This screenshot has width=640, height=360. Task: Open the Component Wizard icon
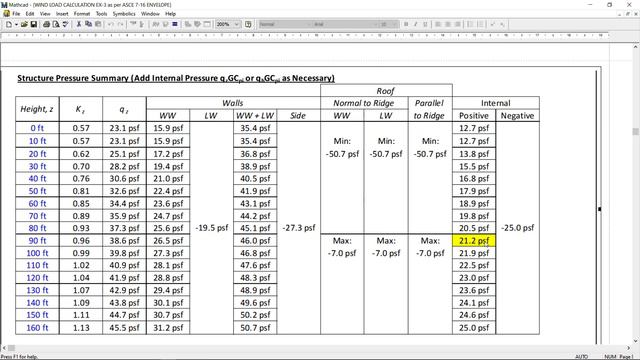(197, 24)
